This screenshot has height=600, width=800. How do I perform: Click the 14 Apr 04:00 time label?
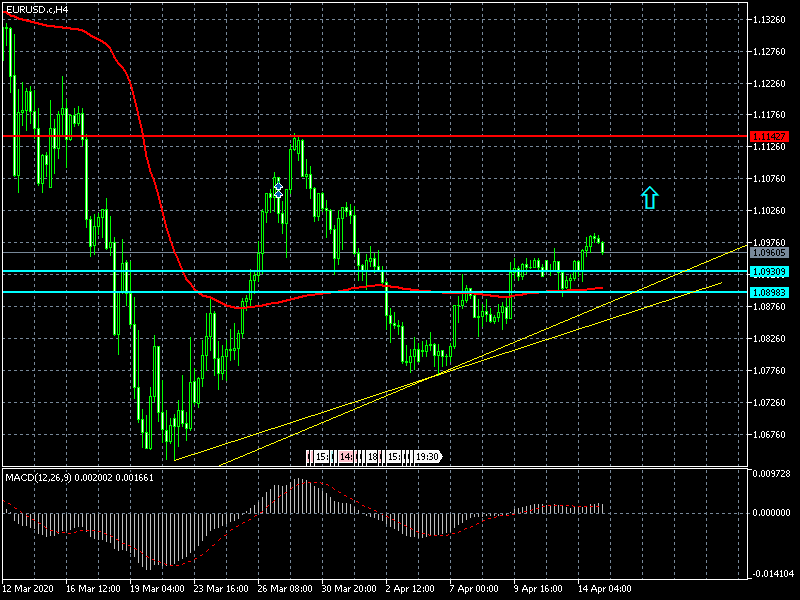click(605, 589)
